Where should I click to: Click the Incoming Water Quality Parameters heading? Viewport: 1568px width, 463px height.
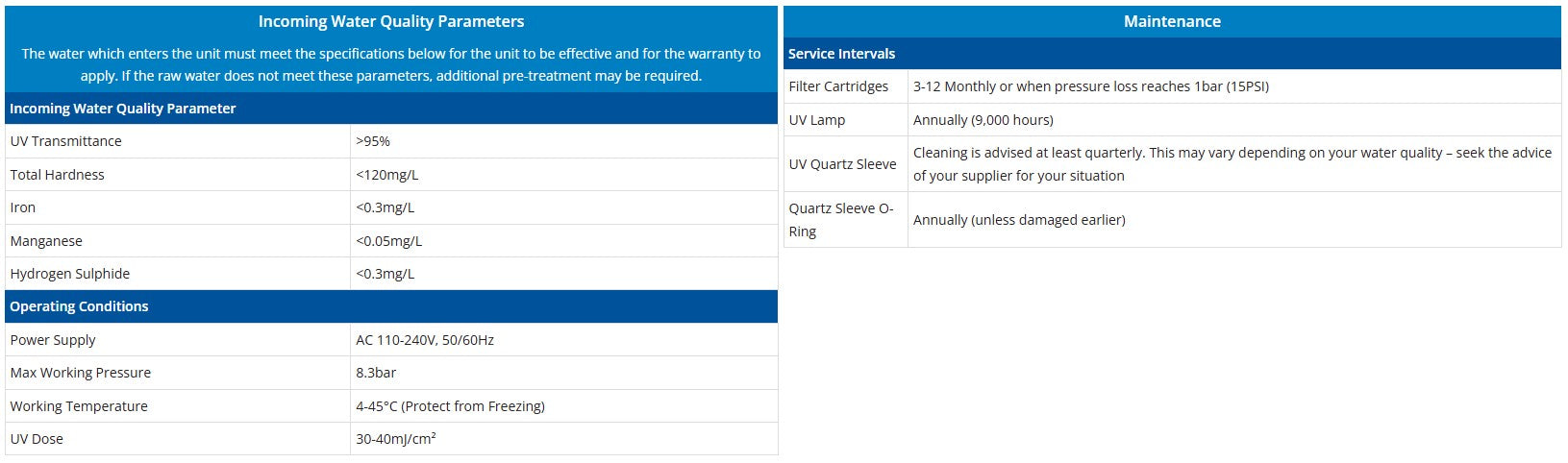click(391, 21)
